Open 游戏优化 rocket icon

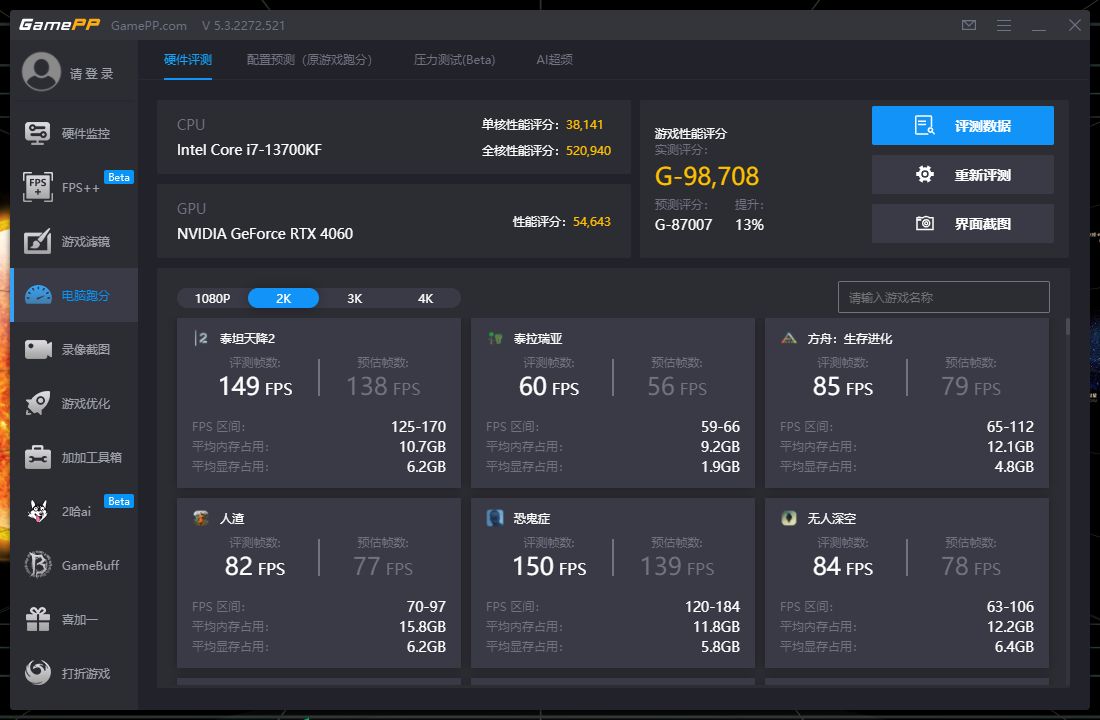[x=38, y=403]
